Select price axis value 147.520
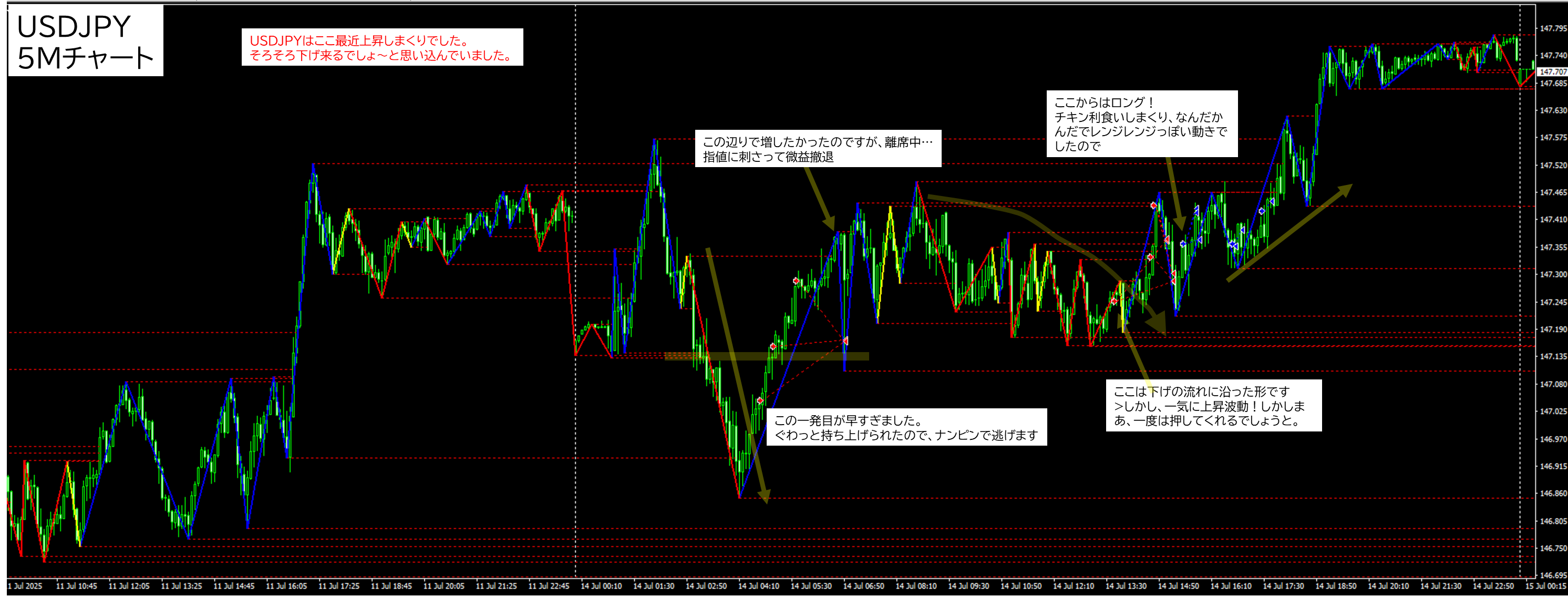Viewport: 1568px width, 597px height. 1553,165
